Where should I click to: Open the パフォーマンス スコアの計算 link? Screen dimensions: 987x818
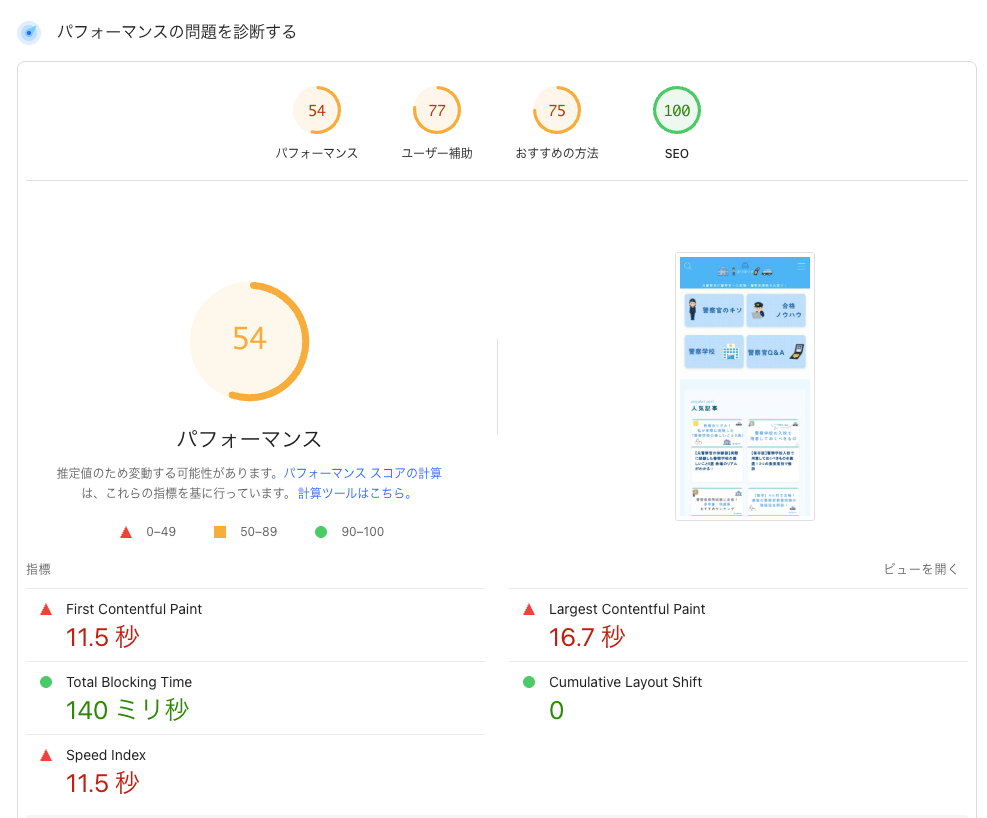pos(362,473)
